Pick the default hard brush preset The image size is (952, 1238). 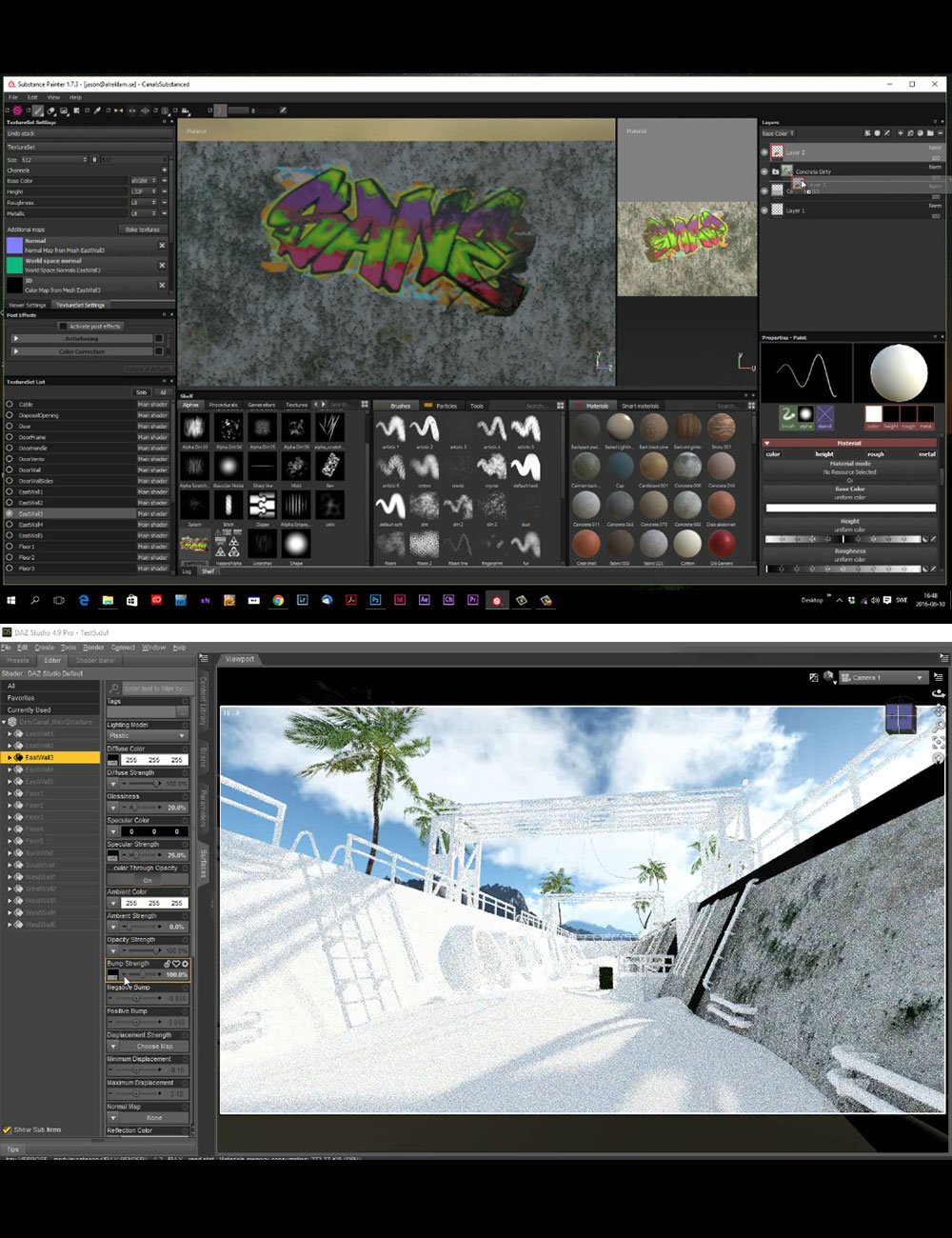[526, 468]
